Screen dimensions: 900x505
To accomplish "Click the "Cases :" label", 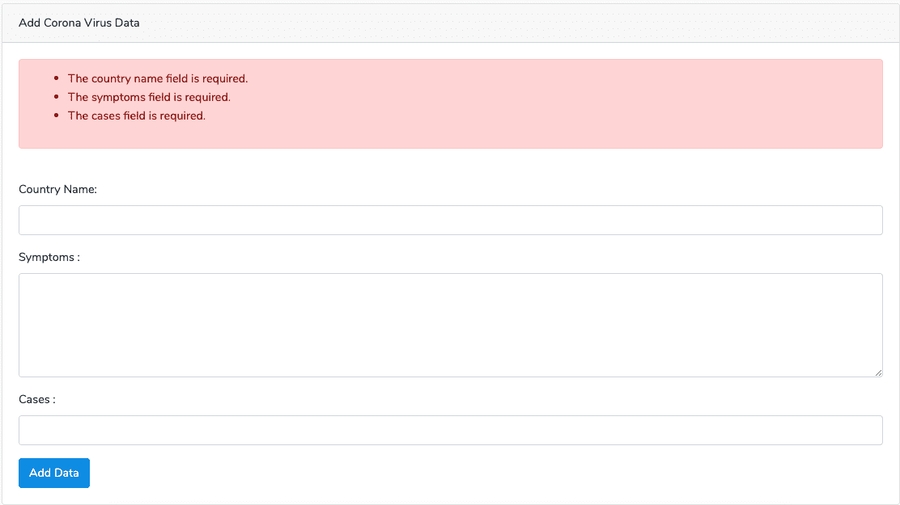I will point(37,399).
